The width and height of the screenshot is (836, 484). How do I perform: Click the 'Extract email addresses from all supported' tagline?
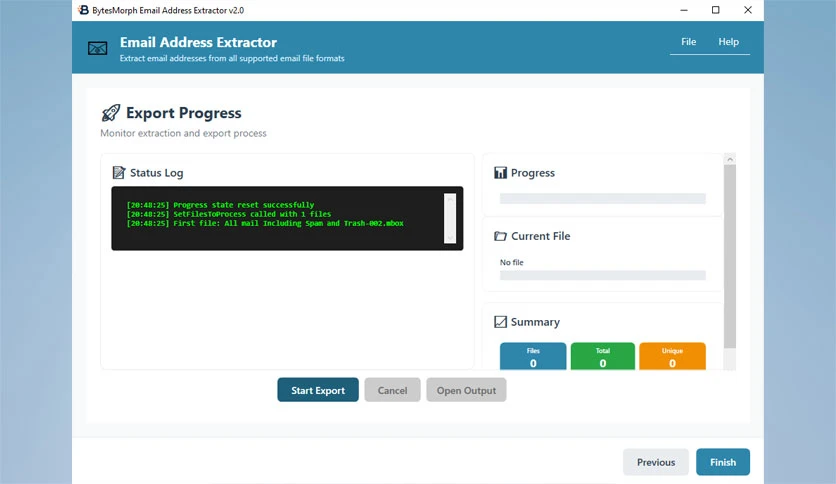[232, 58]
